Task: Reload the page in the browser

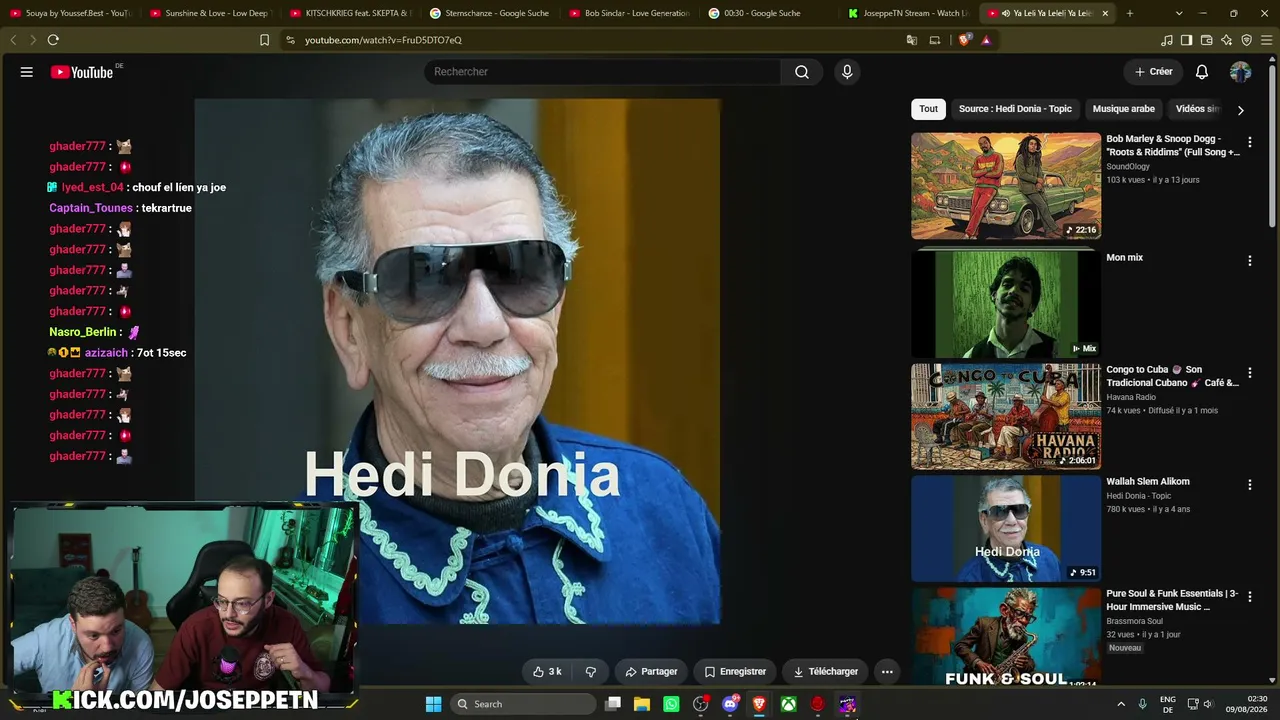Action: tap(53, 40)
